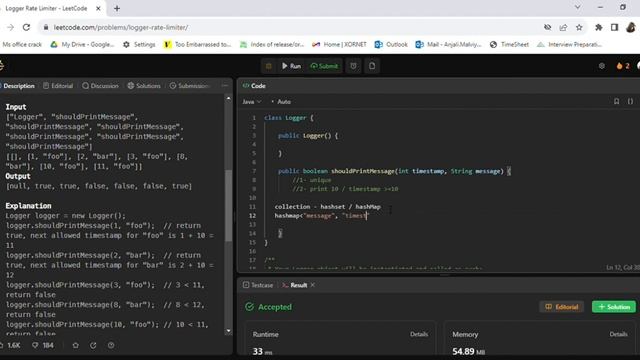The image size is (640, 360).
Task: Toggle the browser side panel icon
Action: (614, 27)
